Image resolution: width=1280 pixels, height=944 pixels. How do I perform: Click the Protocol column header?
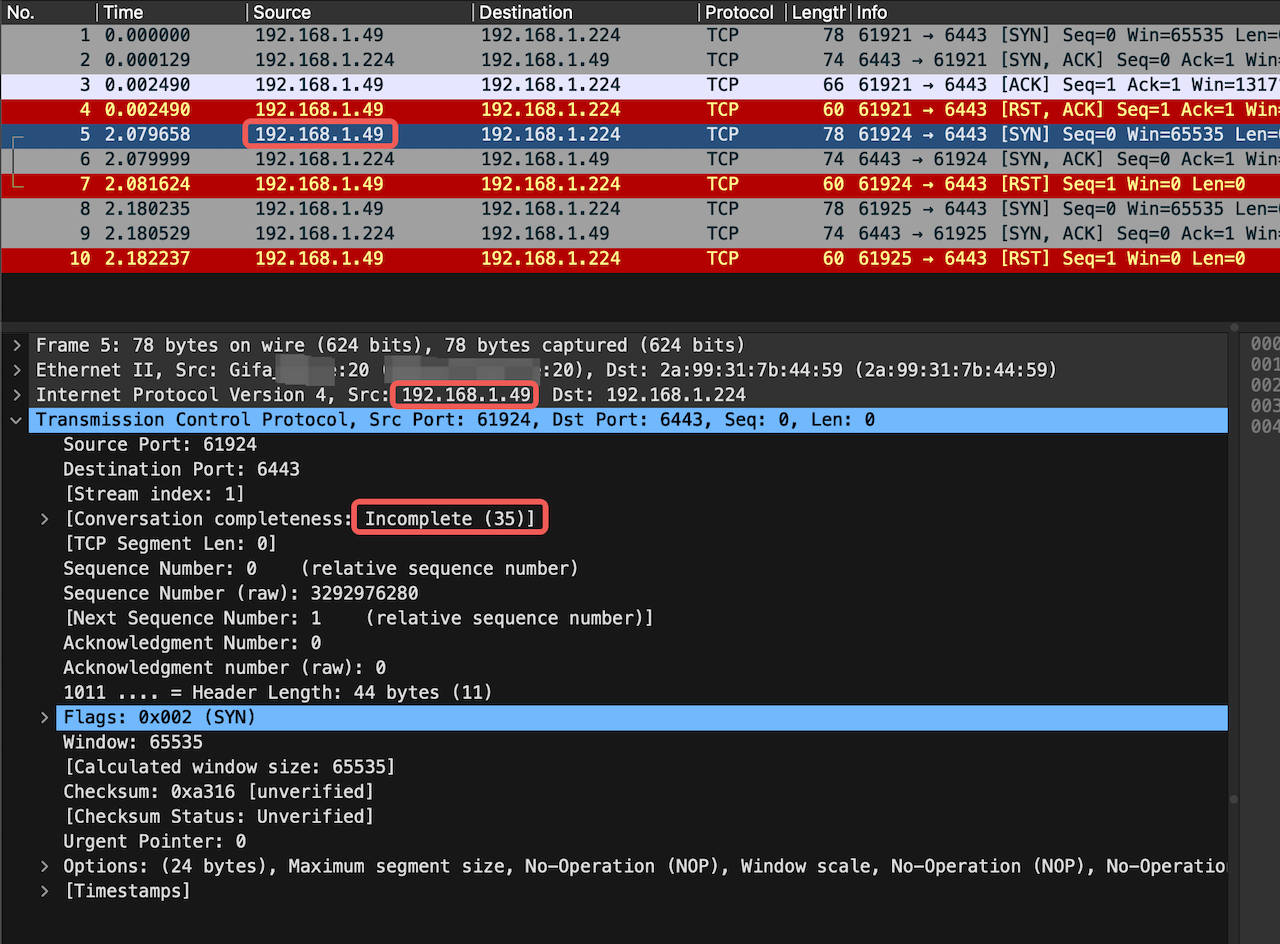(x=739, y=12)
